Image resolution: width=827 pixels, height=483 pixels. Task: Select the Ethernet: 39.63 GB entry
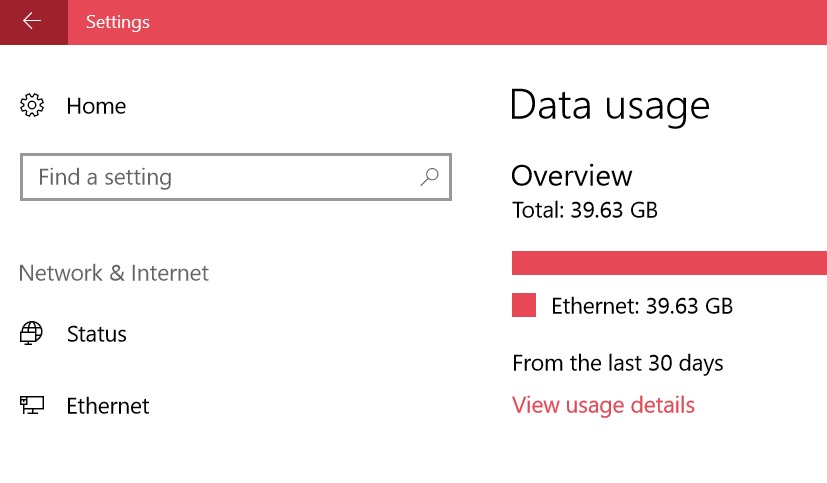coord(642,306)
